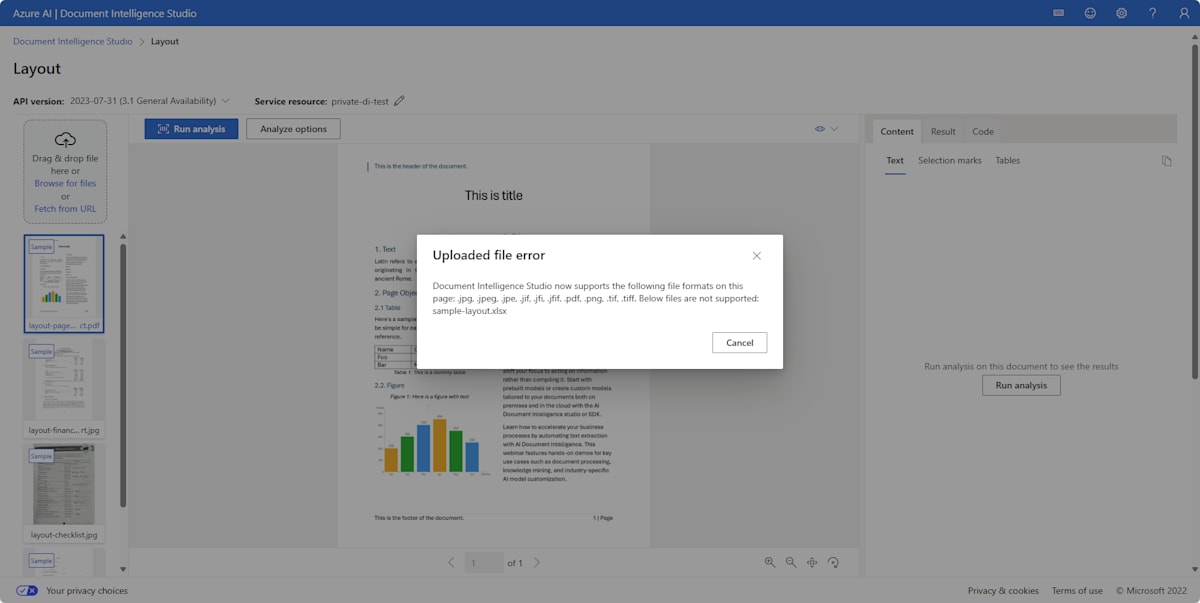Switch to the Code tab

[983, 131]
